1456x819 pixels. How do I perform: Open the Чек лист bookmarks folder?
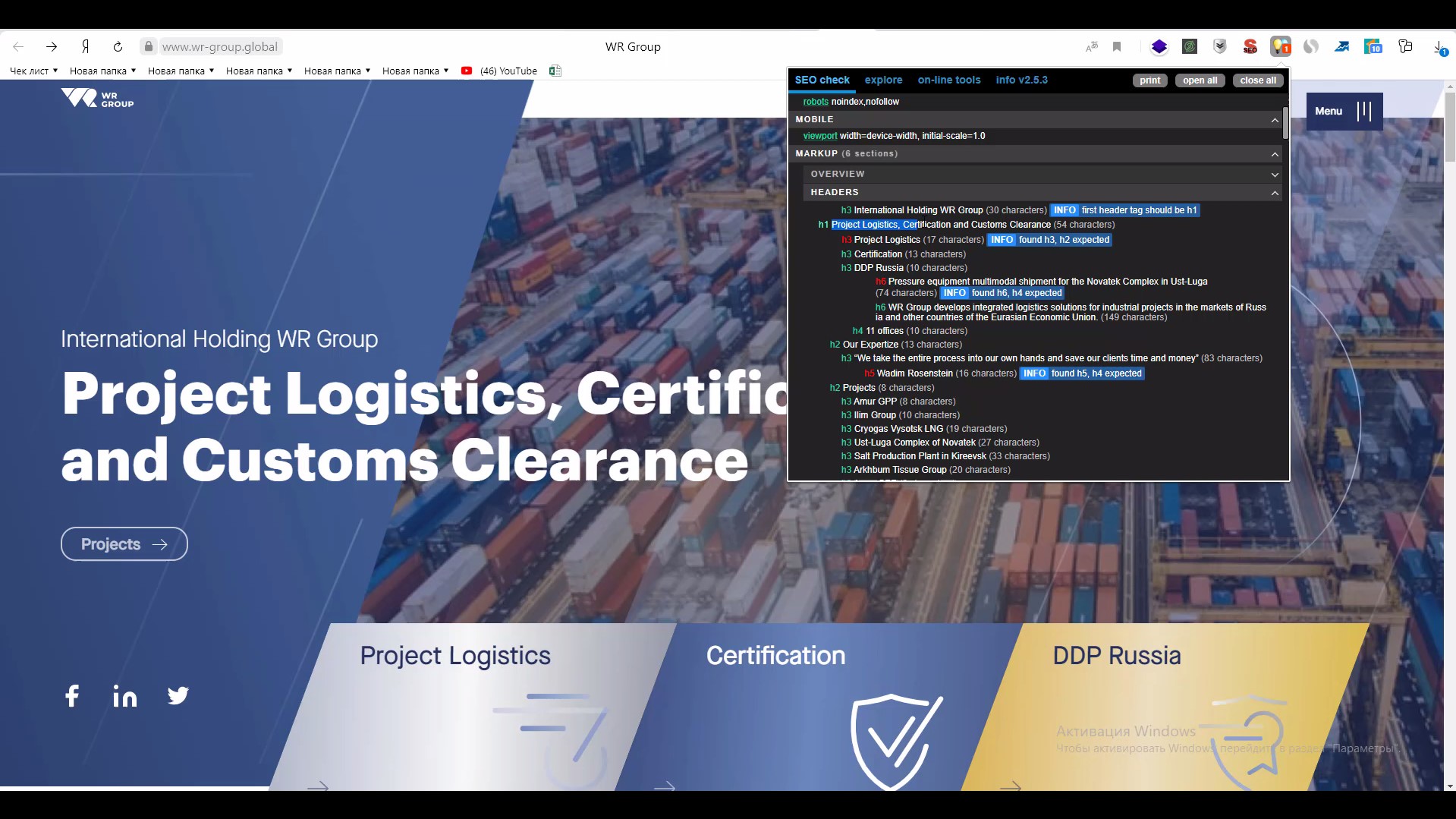33,71
